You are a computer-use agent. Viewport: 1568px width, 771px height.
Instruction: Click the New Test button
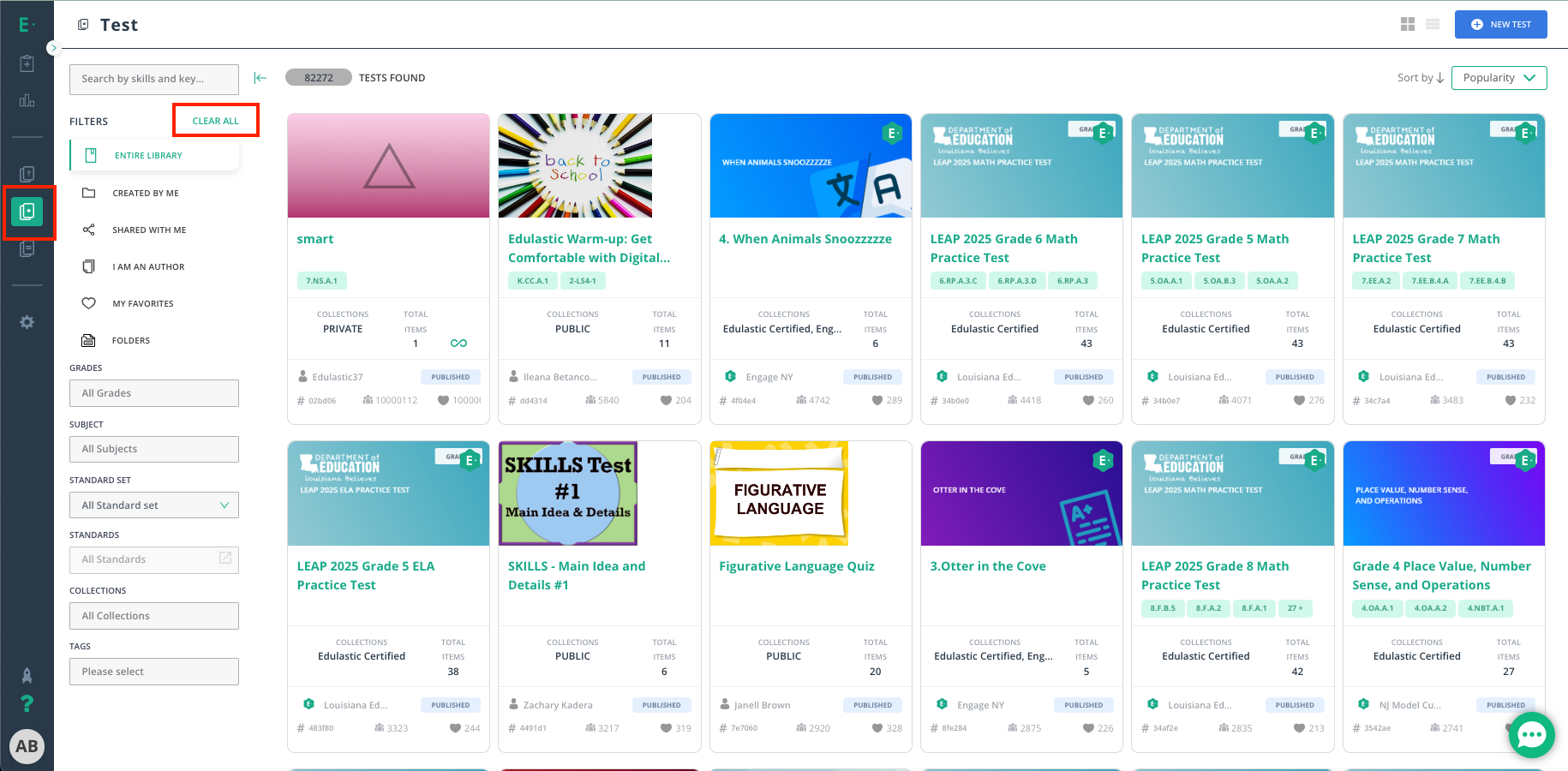point(1500,25)
